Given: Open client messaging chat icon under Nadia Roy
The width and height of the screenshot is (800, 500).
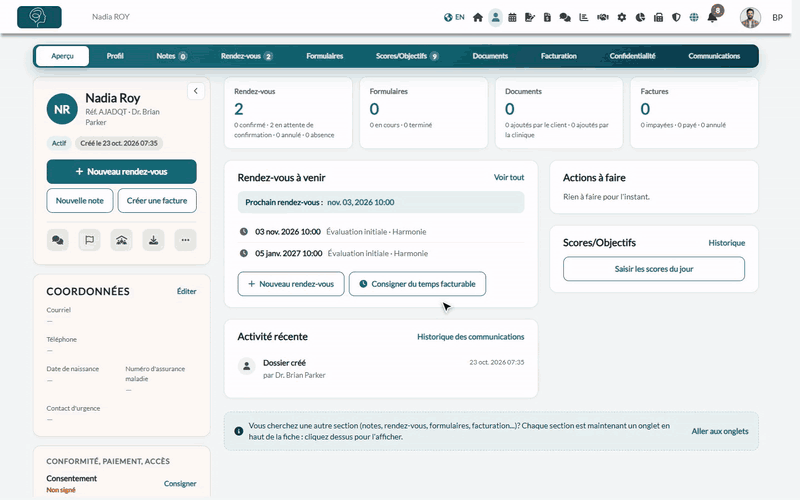Looking at the screenshot, I should point(58,240).
